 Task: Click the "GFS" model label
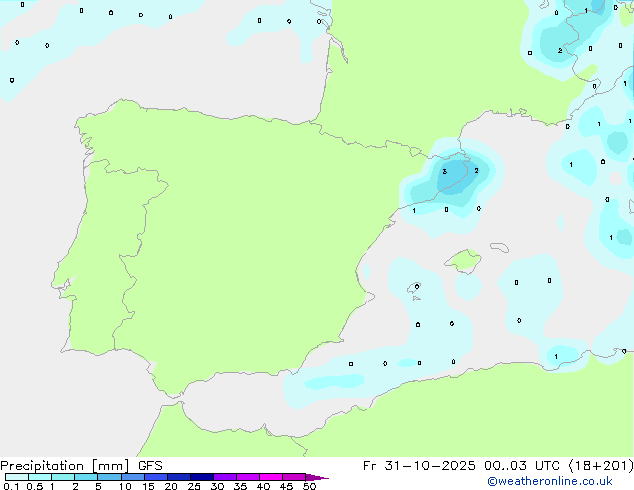150,466
